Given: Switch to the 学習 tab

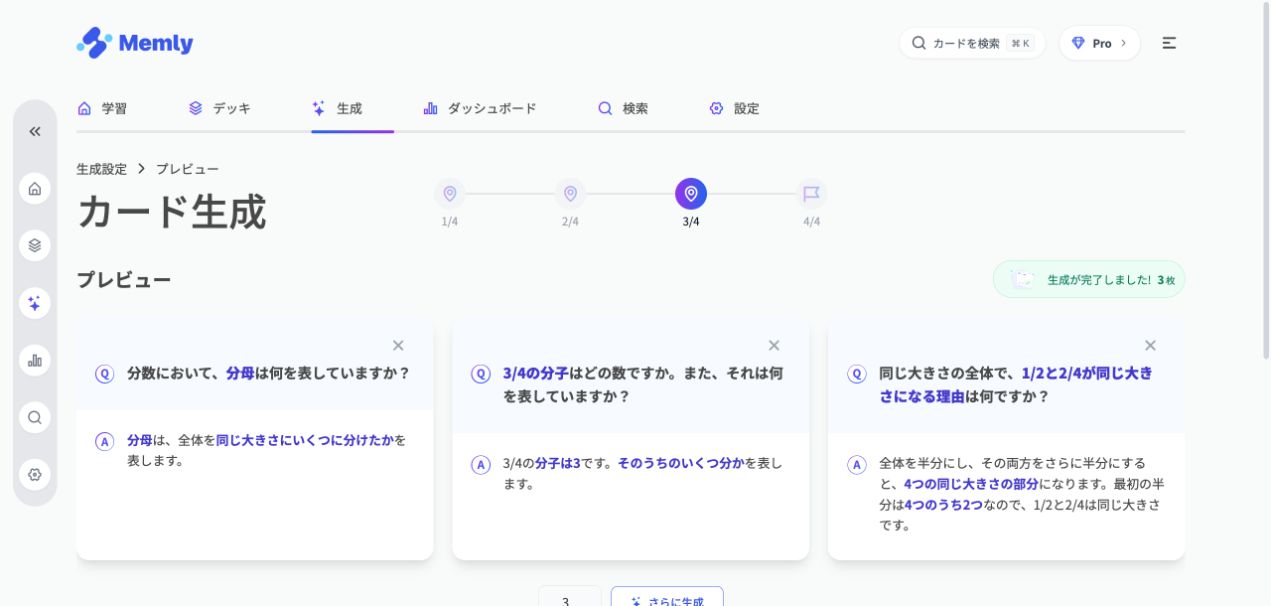Looking at the screenshot, I should (x=102, y=108).
